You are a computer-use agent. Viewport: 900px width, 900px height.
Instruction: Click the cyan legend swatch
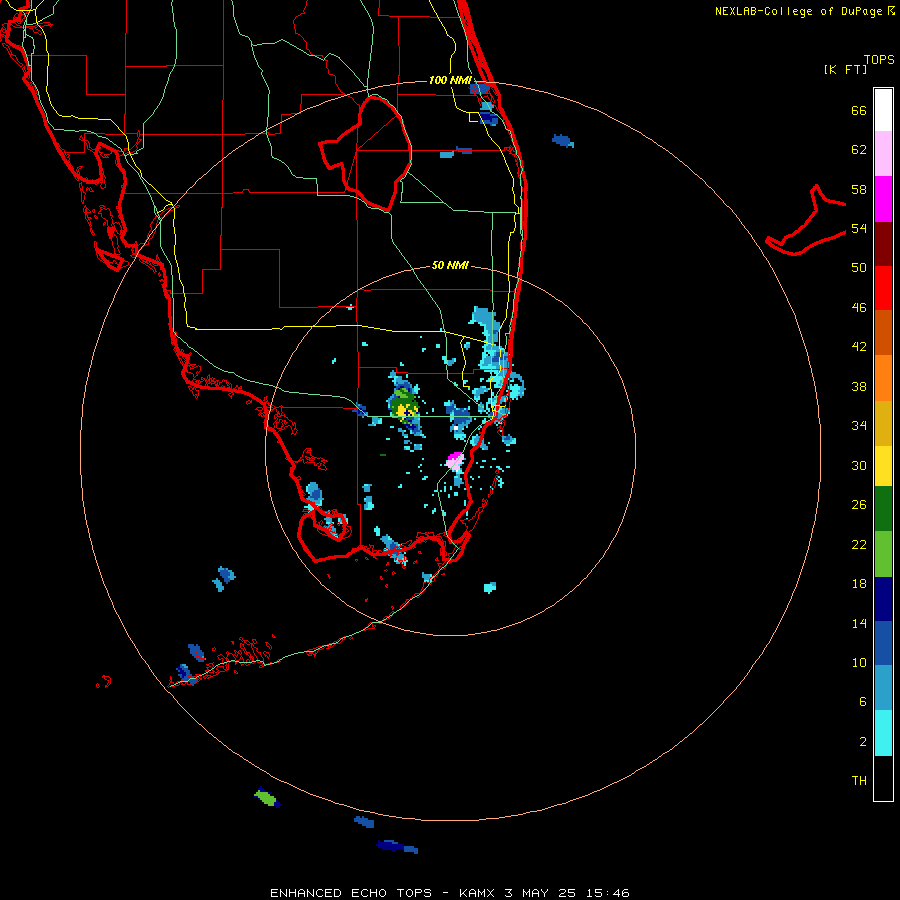(x=883, y=733)
